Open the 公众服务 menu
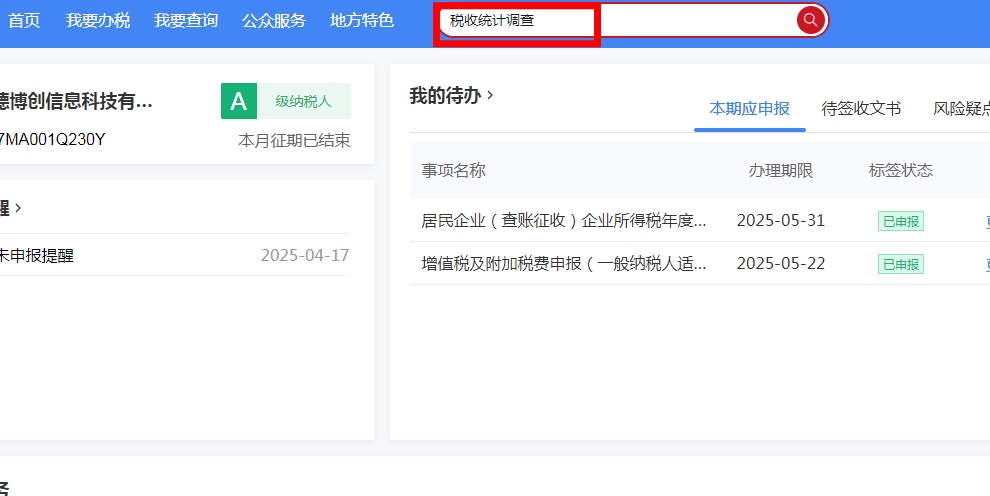 273,20
